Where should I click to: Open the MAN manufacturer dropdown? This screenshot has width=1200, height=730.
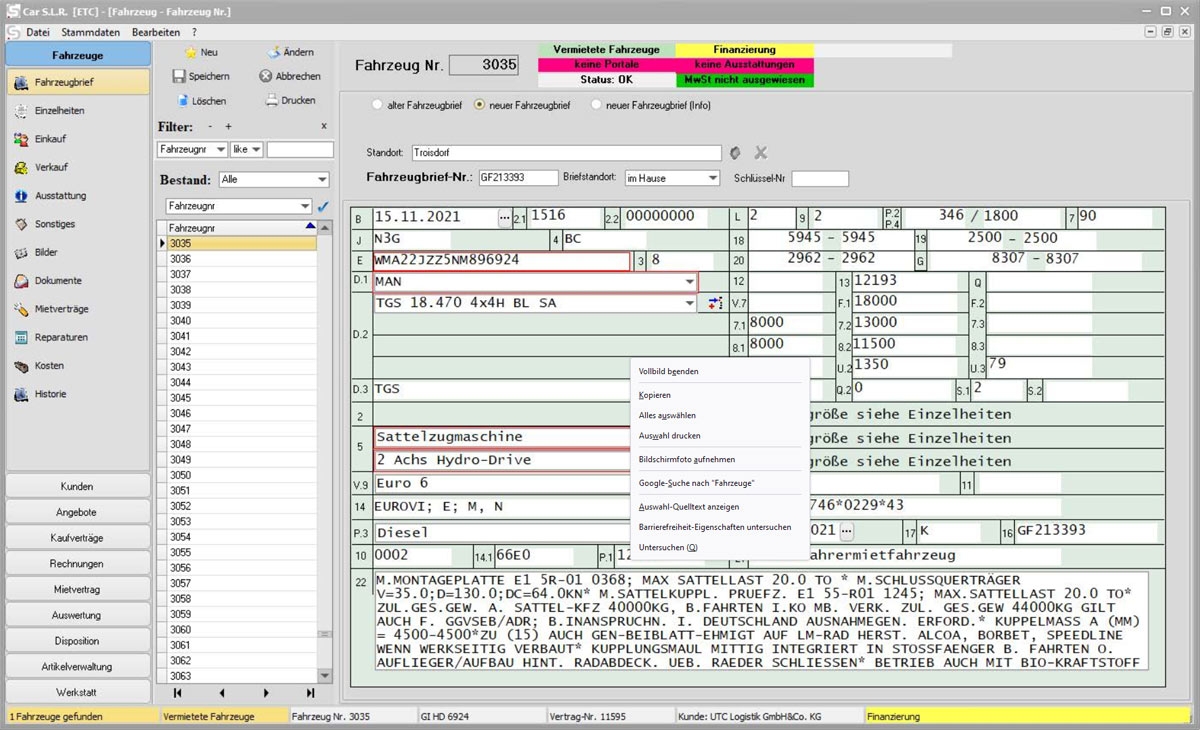[x=689, y=282]
